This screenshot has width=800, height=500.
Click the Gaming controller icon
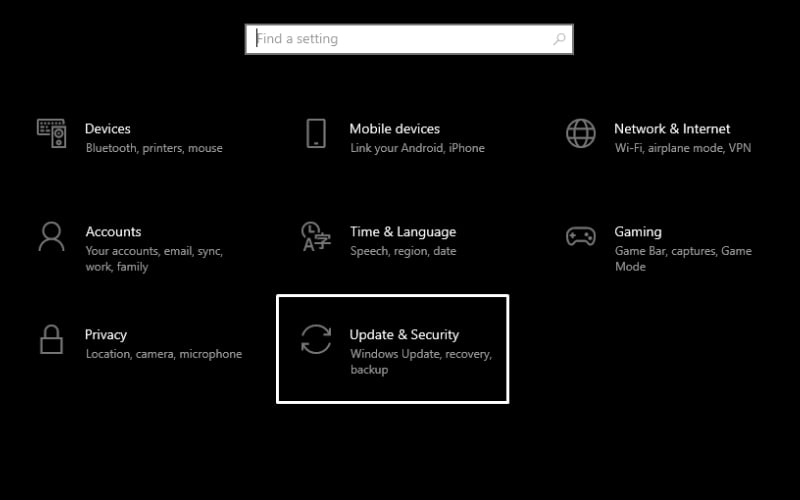pyautogui.click(x=581, y=237)
